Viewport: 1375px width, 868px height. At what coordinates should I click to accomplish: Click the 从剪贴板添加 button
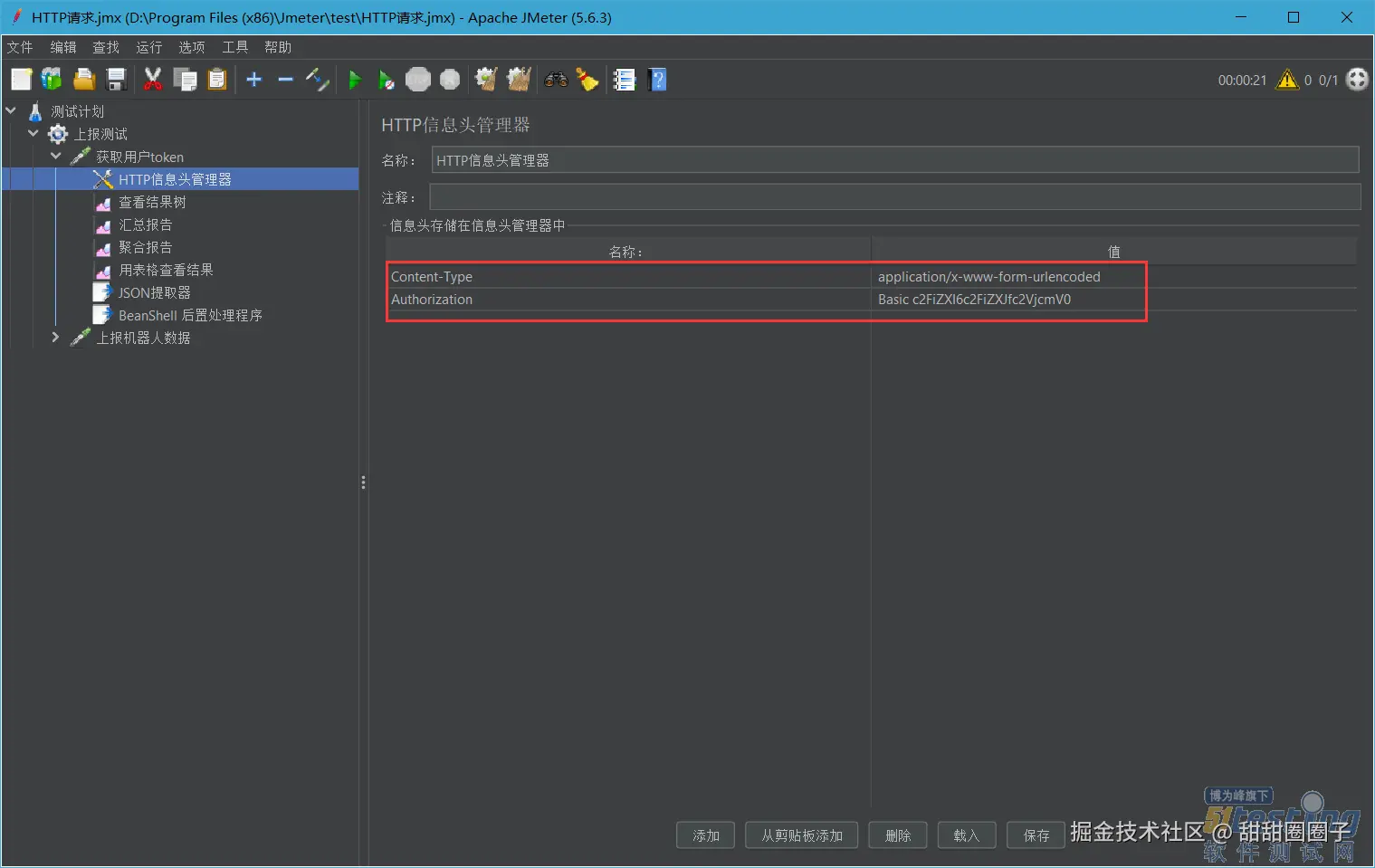click(x=802, y=835)
